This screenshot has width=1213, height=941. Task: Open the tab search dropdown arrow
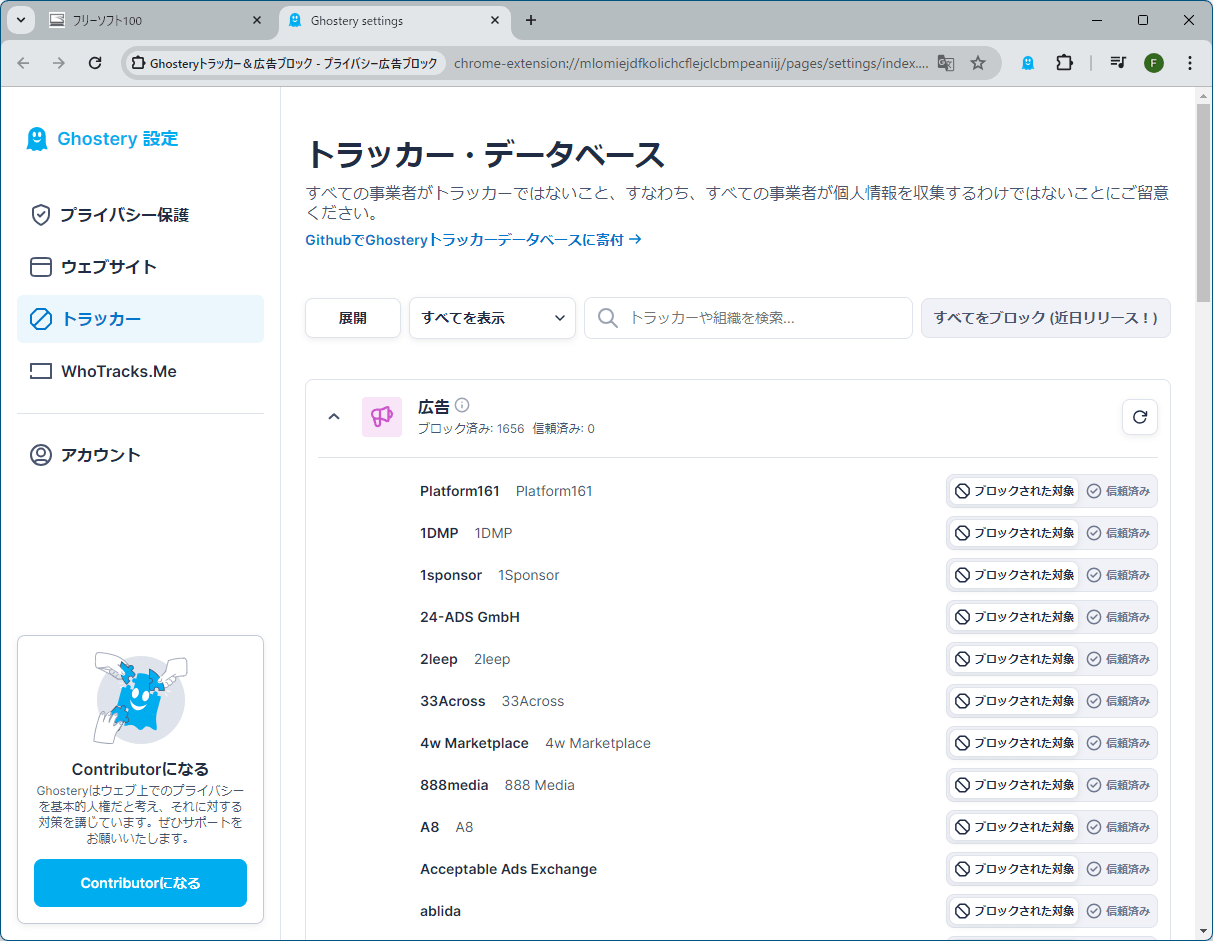[x=20, y=20]
